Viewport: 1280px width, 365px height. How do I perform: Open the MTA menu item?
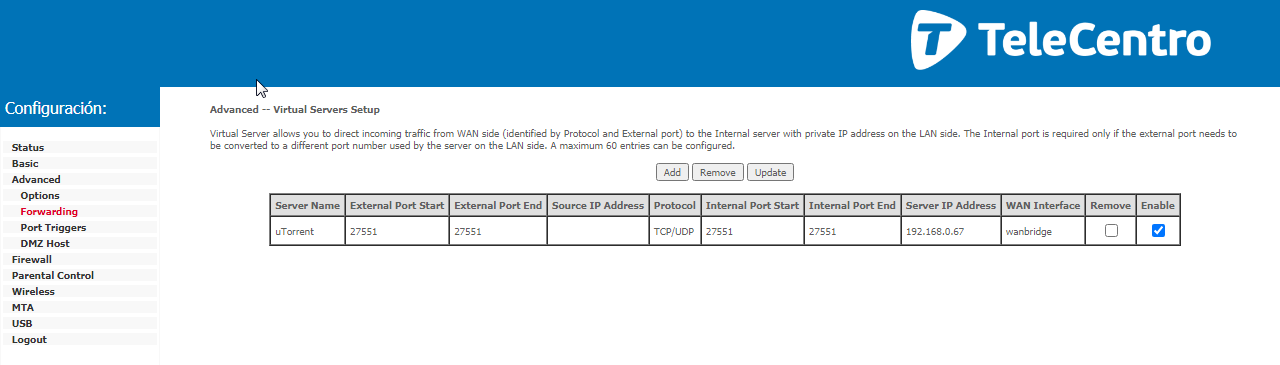pyautogui.click(x=22, y=308)
